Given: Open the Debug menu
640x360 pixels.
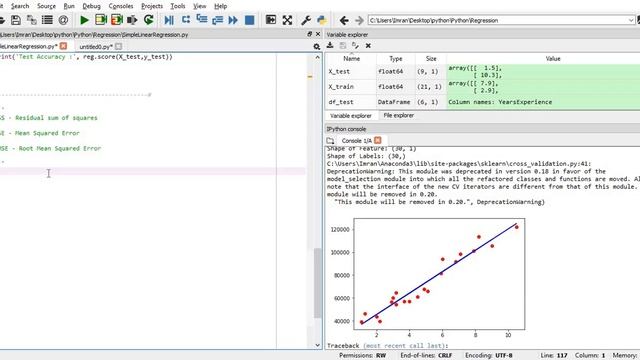Looking at the screenshot, I should 91,6.
